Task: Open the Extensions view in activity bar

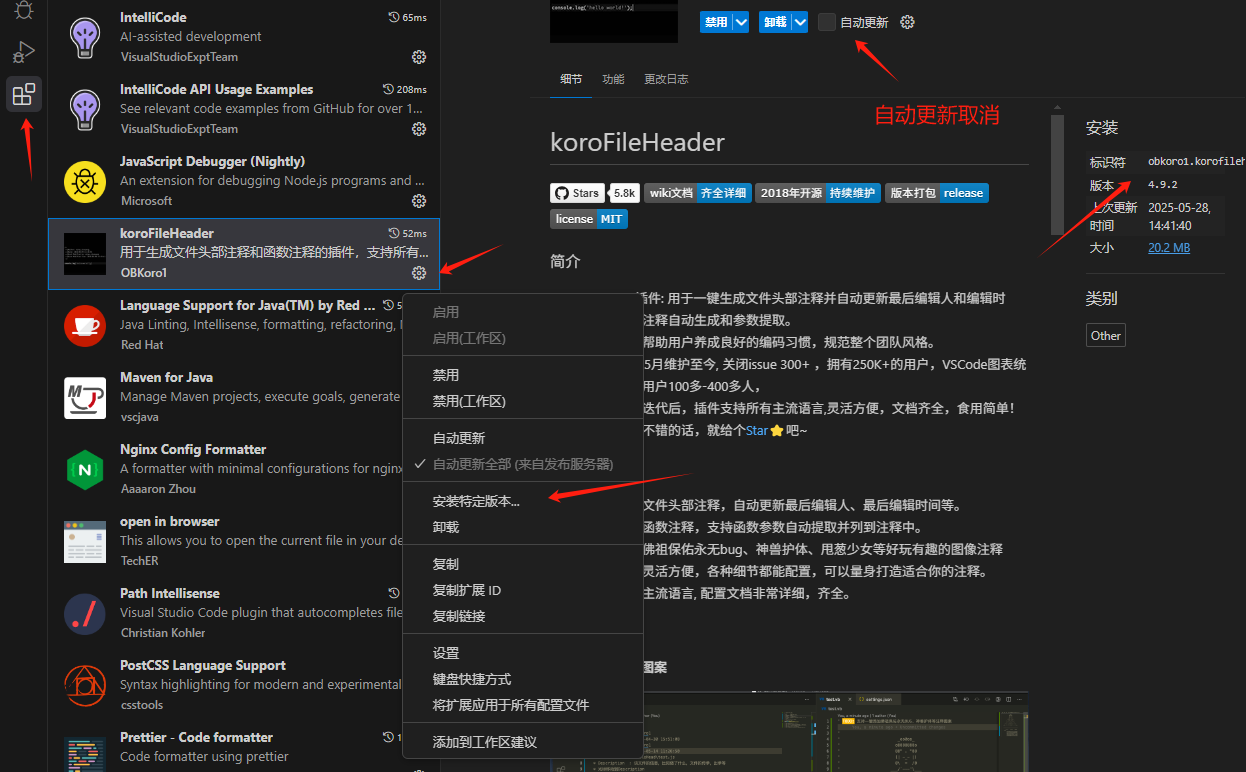Action: point(24,95)
